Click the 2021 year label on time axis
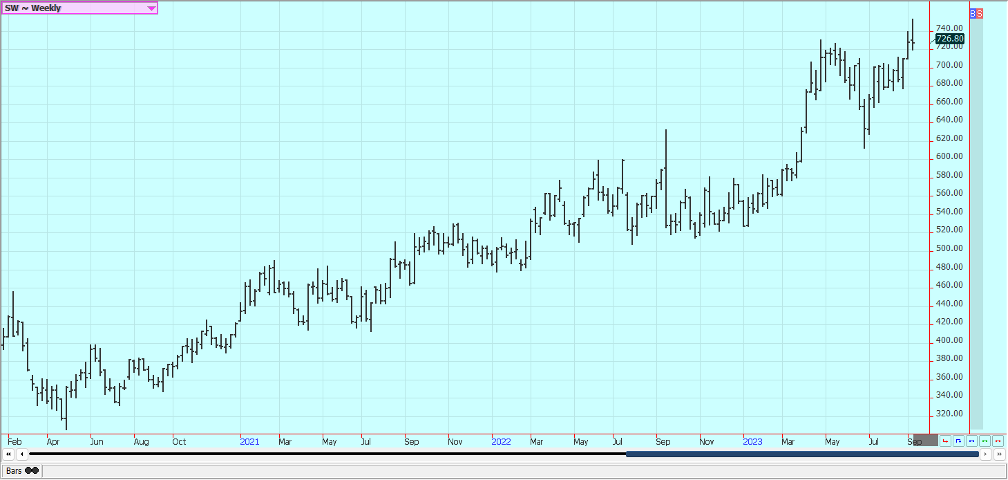Viewport: 1008px width, 480px height. click(x=250, y=440)
